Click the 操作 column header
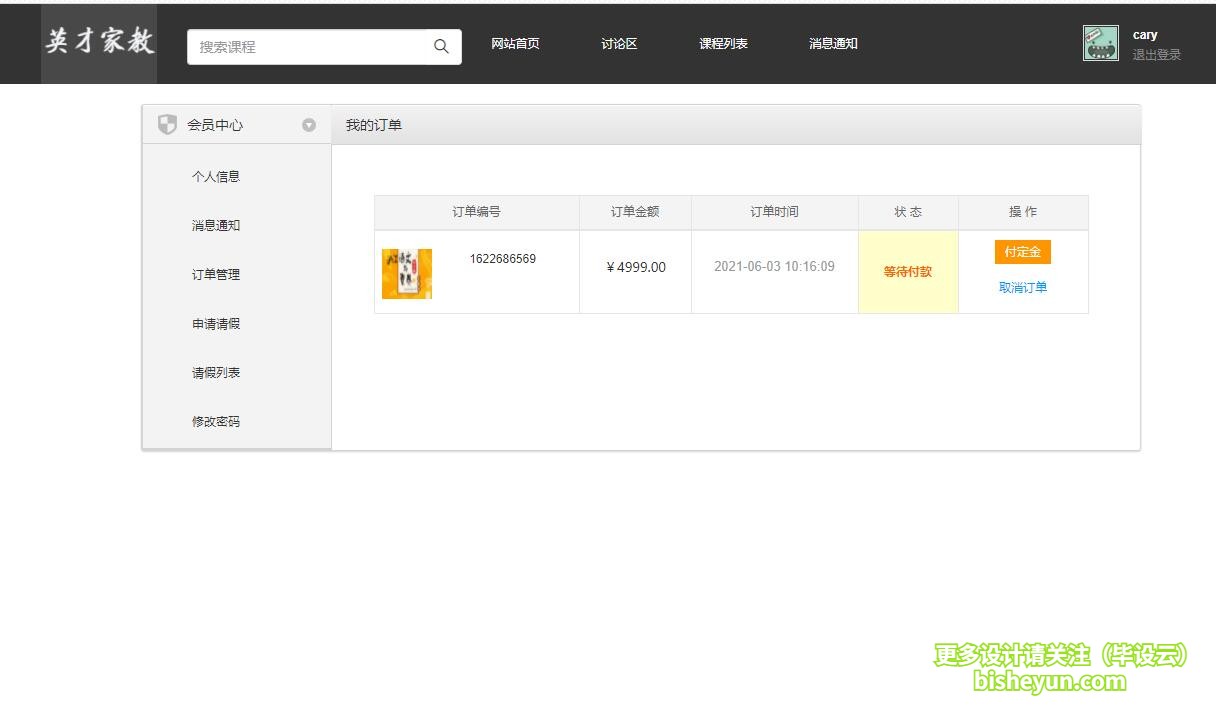The height and width of the screenshot is (717, 1216). [x=1023, y=212]
